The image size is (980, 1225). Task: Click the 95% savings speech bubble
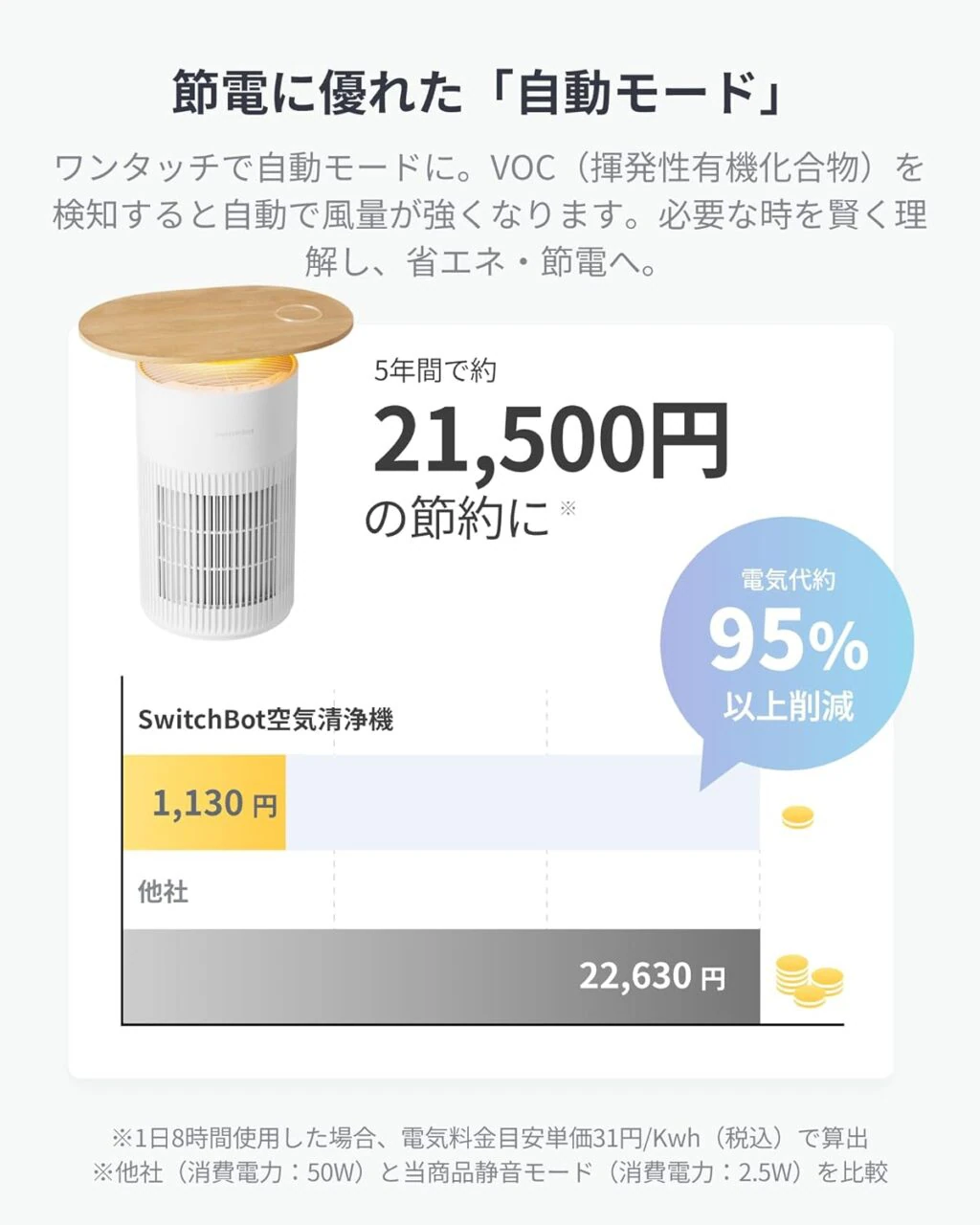tap(787, 643)
